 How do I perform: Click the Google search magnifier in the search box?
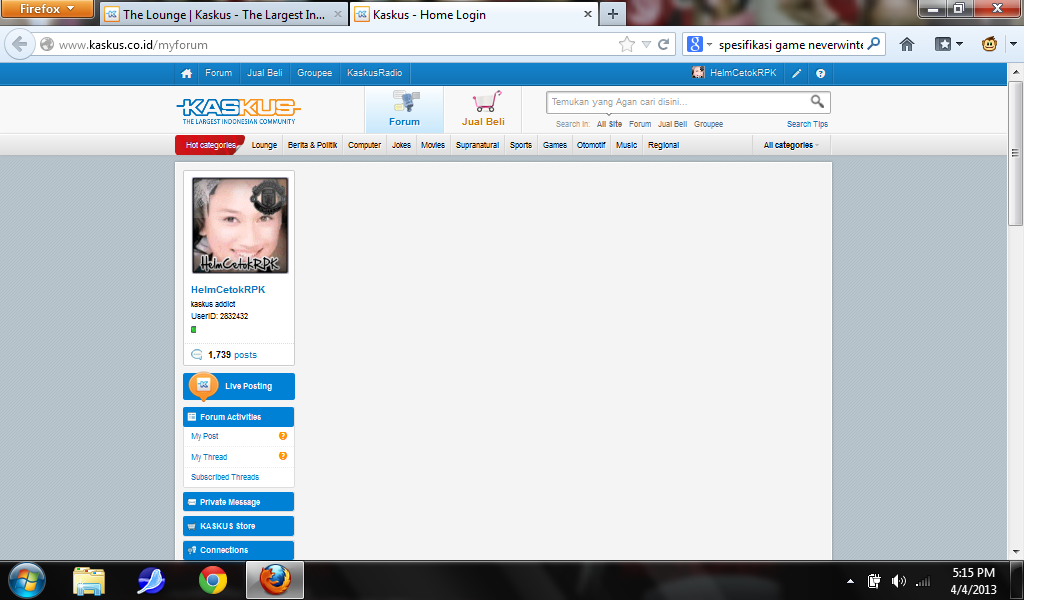click(x=874, y=44)
